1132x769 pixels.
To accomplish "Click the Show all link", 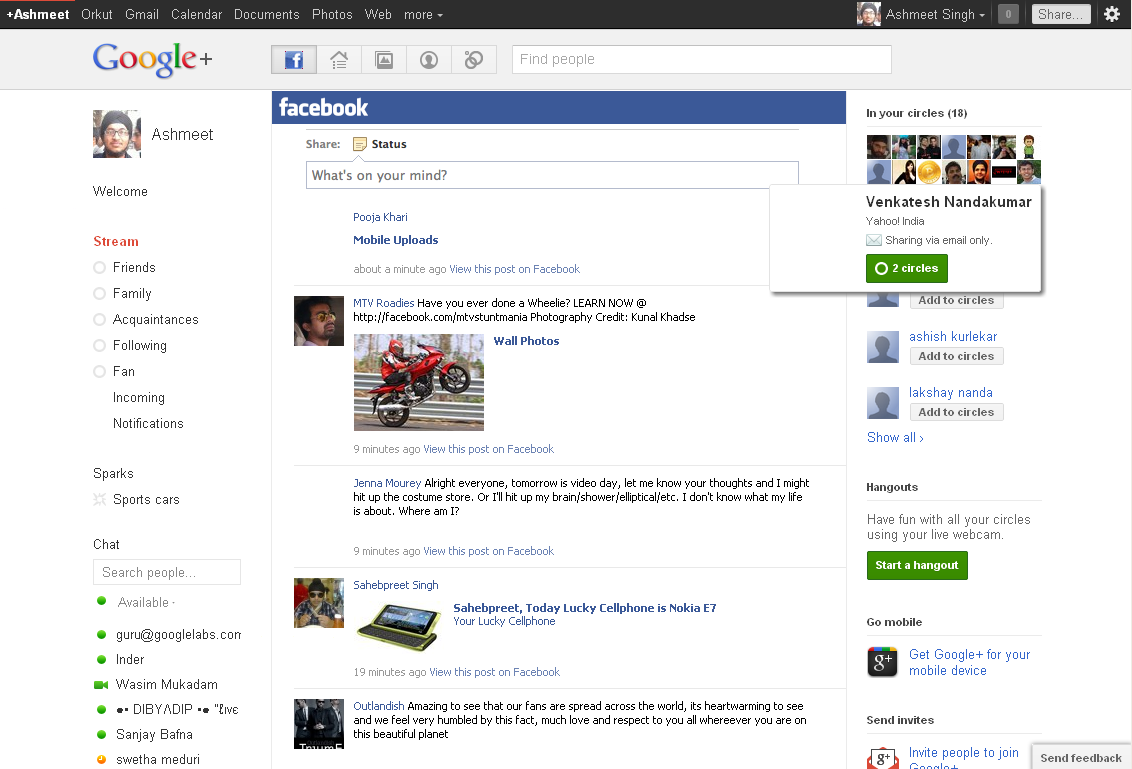I will pyautogui.click(x=895, y=438).
